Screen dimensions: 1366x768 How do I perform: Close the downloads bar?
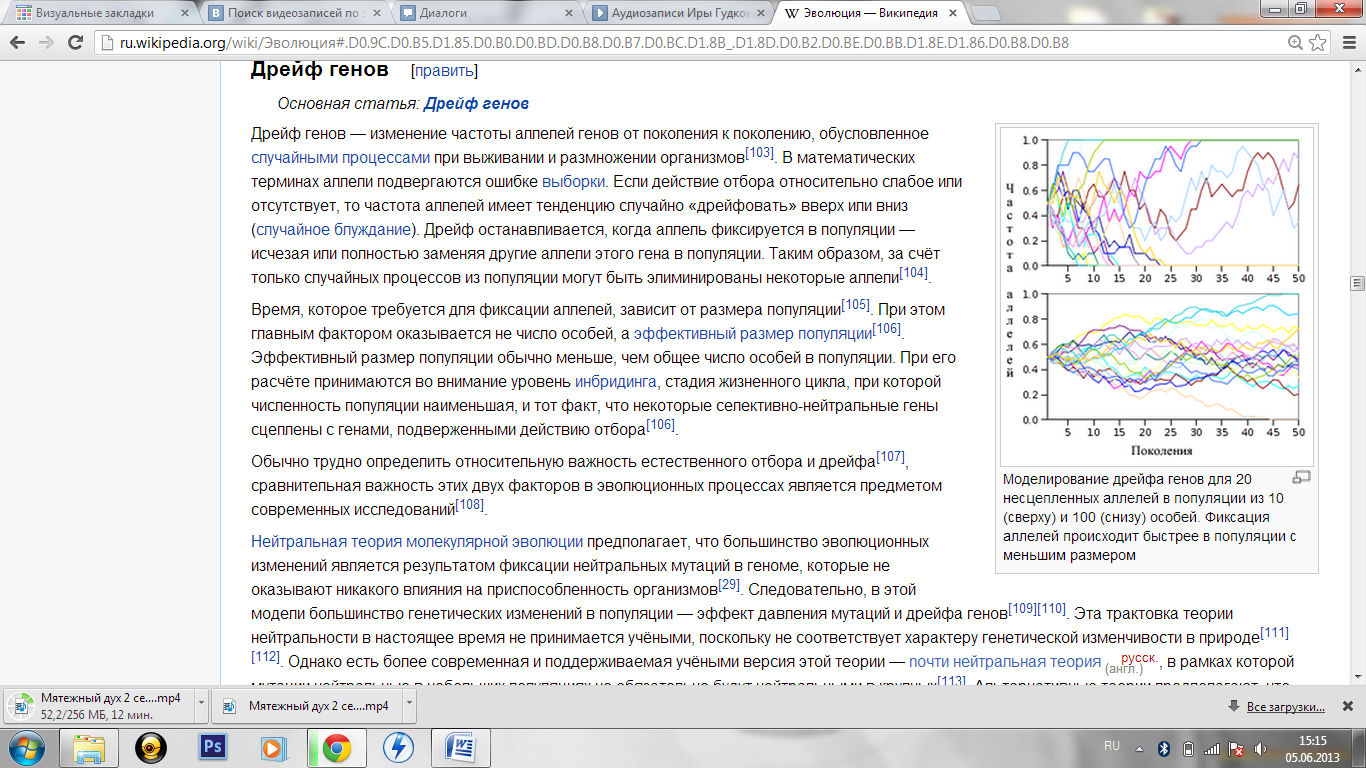click(1348, 706)
